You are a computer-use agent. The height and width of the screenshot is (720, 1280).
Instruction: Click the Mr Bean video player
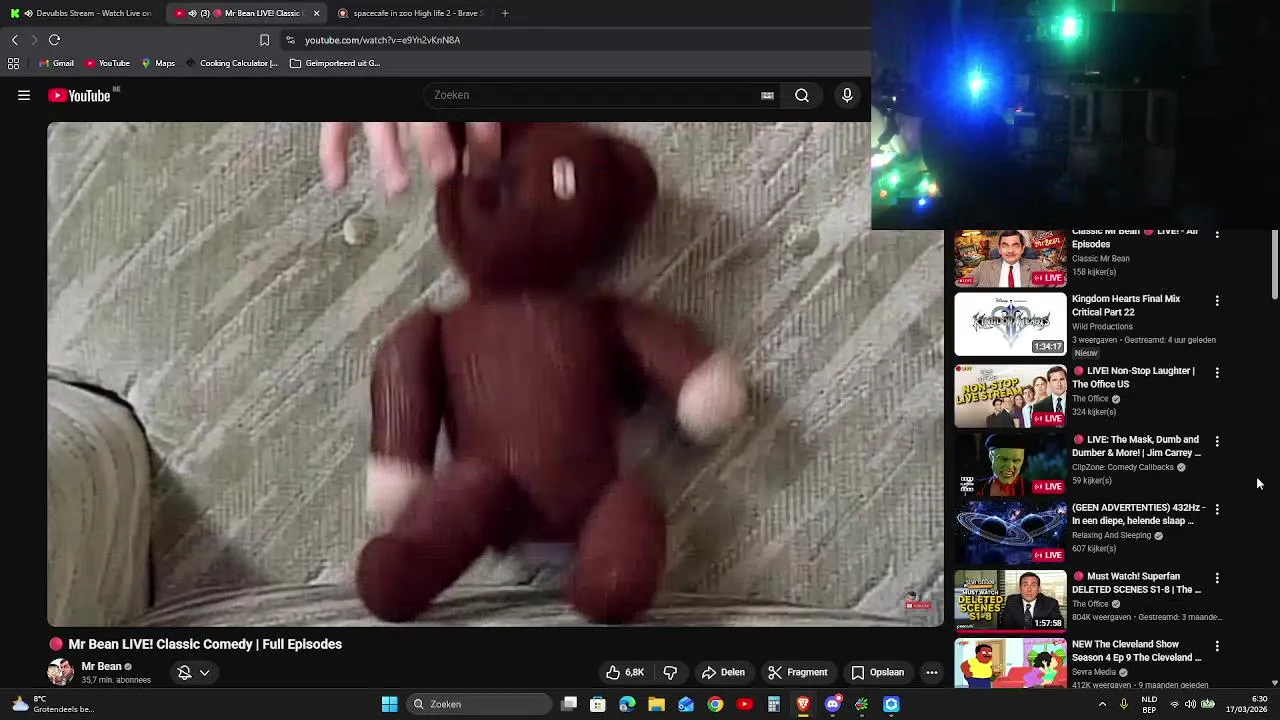coord(495,374)
